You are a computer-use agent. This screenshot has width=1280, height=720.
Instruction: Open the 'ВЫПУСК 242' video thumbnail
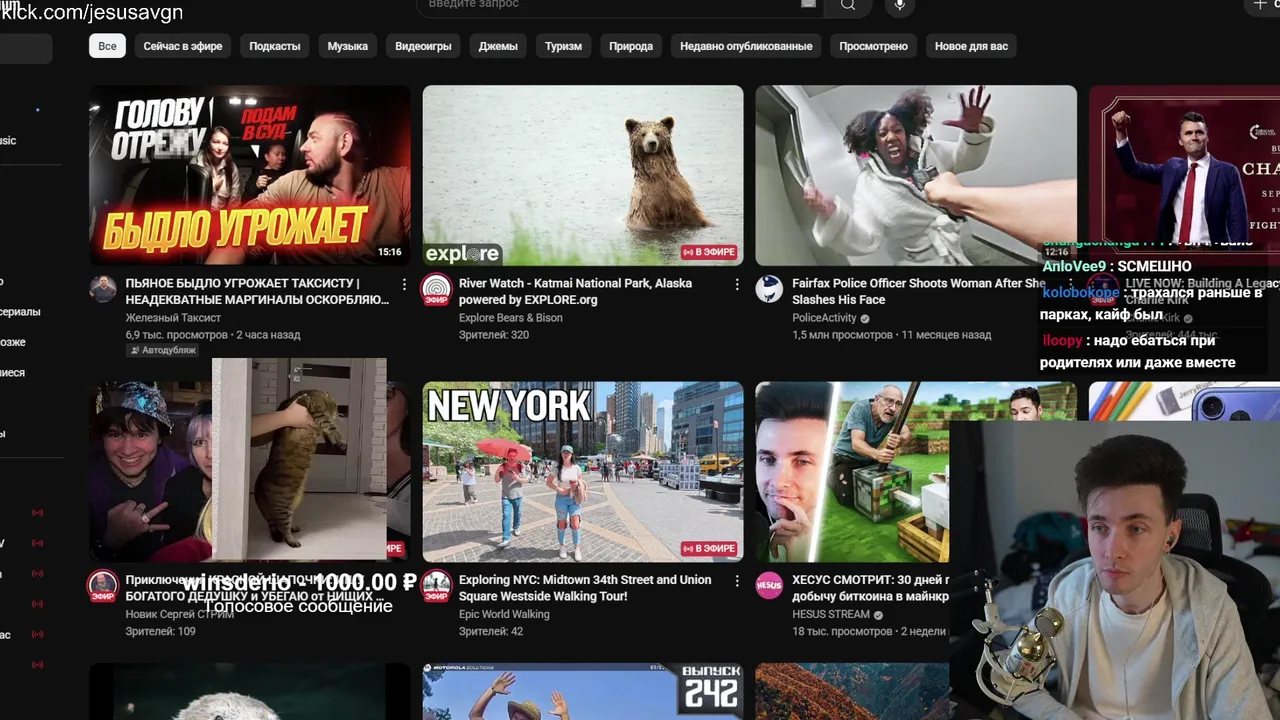[583, 692]
